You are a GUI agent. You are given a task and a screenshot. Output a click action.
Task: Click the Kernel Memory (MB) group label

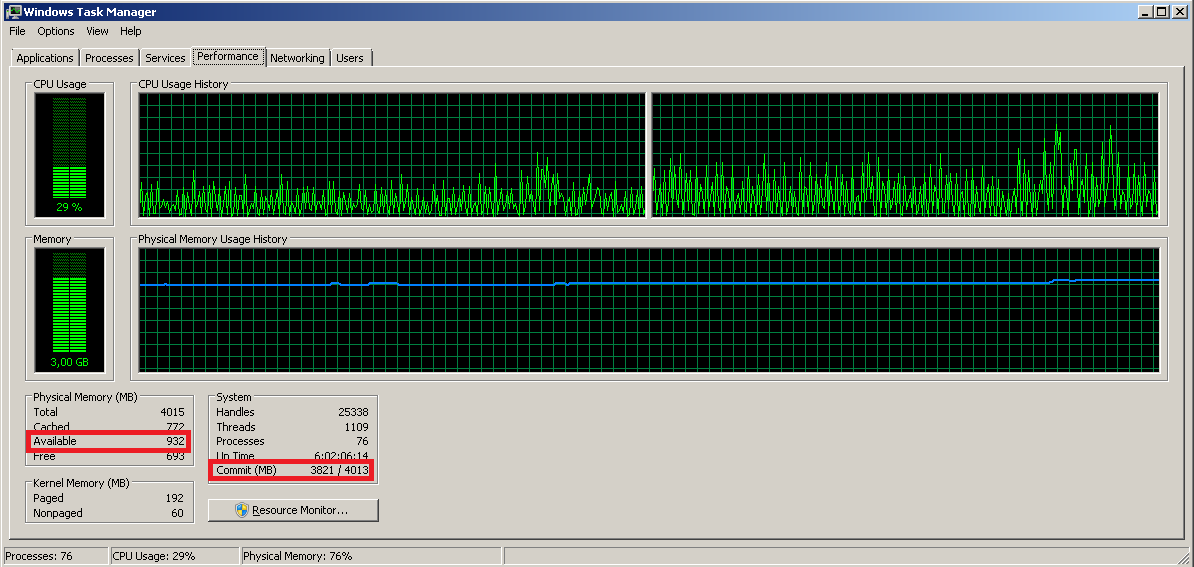[81, 483]
